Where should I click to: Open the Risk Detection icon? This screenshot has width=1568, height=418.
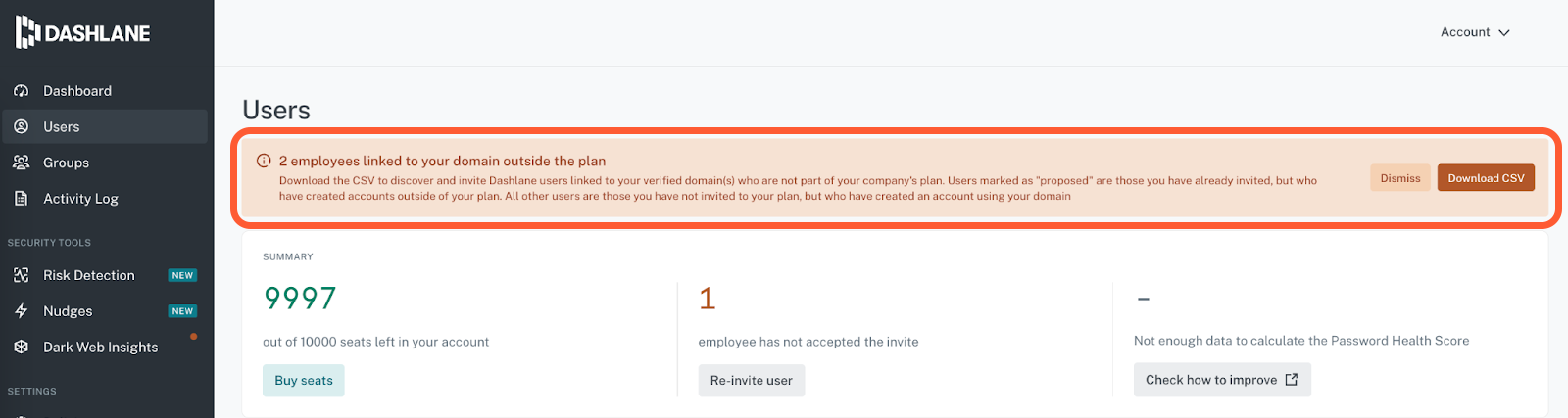(21, 275)
